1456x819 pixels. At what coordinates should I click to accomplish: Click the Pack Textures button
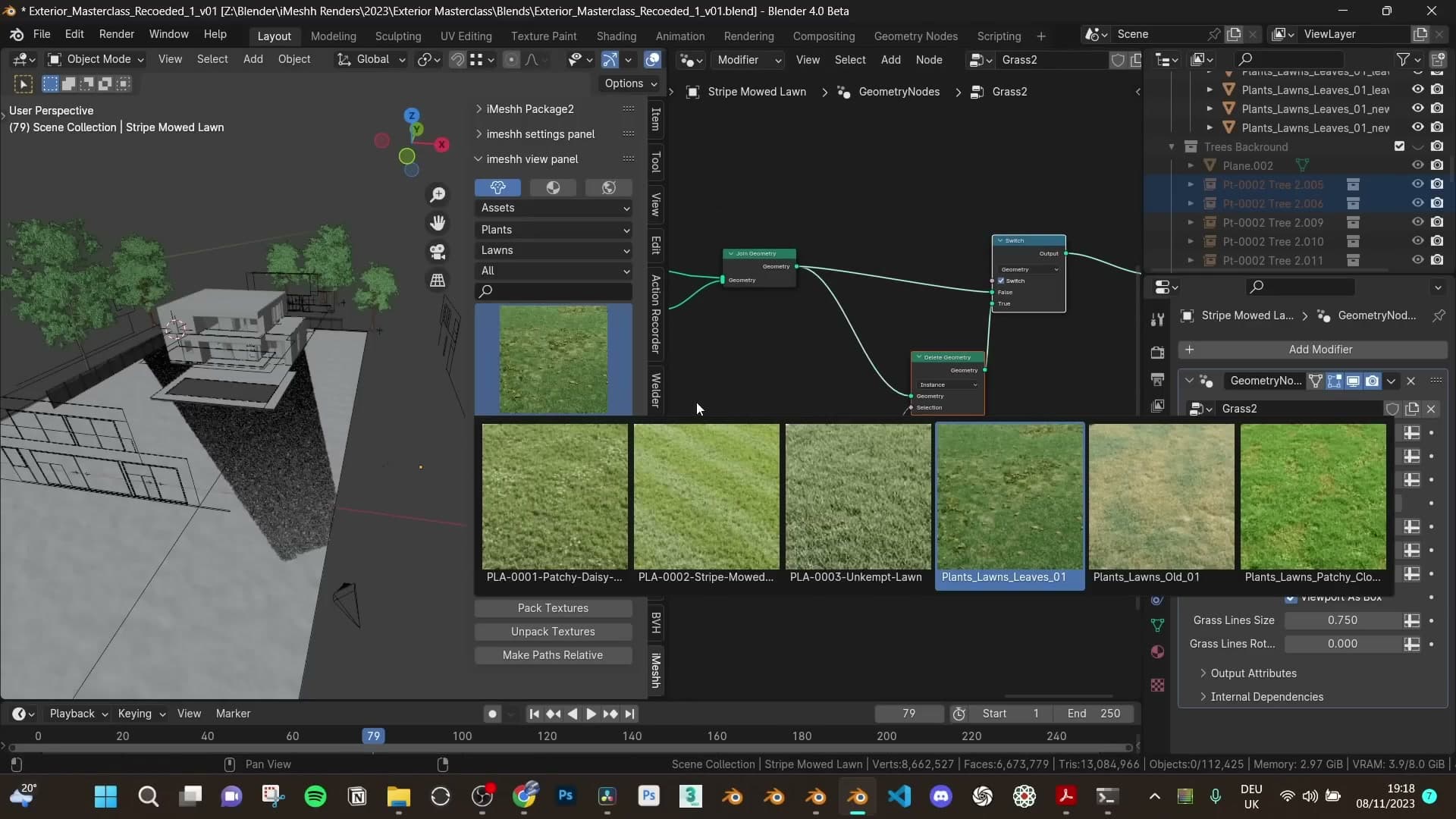coord(553,608)
